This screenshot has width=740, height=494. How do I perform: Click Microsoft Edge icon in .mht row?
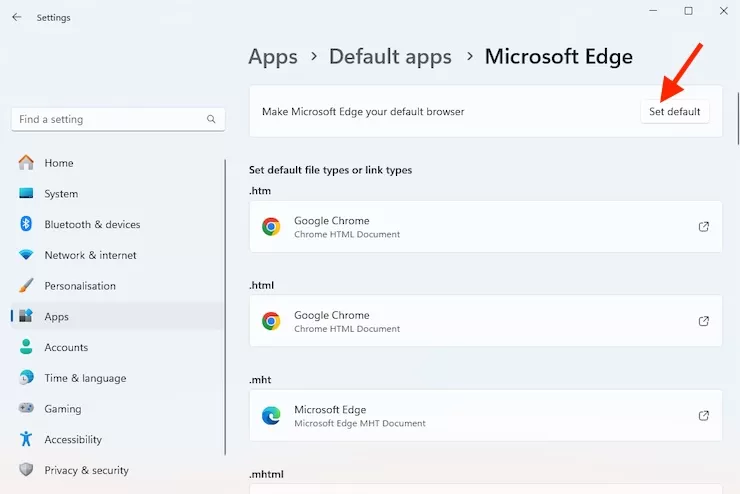click(x=271, y=415)
